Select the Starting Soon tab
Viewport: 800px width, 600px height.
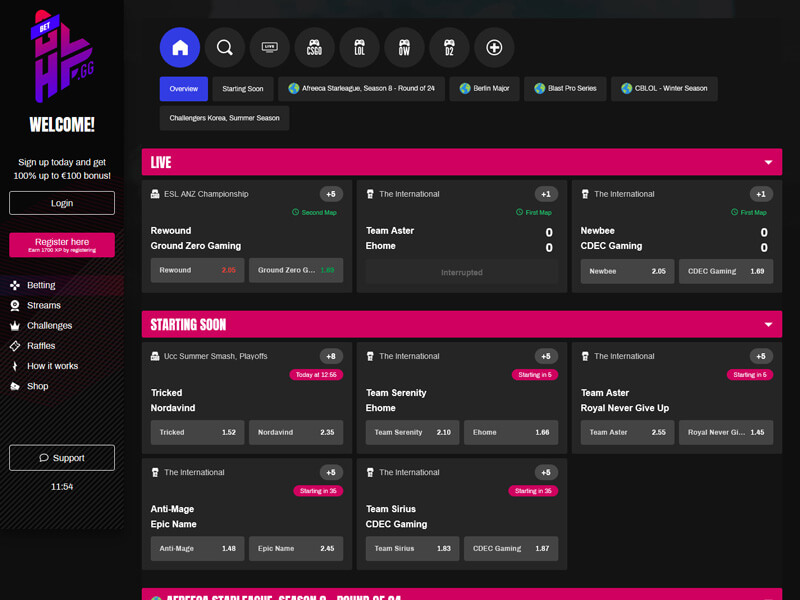[243, 89]
